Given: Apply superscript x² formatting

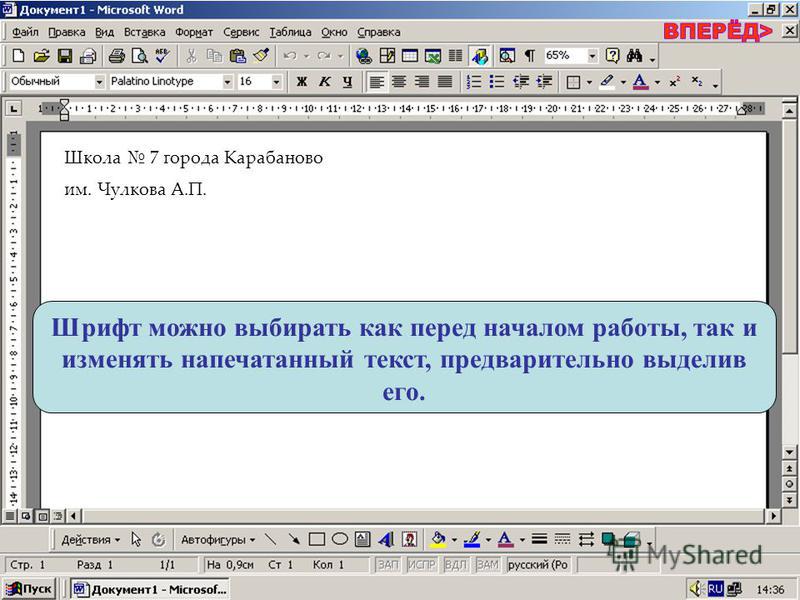Looking at the screenshot, I should [x=674, y=82].
